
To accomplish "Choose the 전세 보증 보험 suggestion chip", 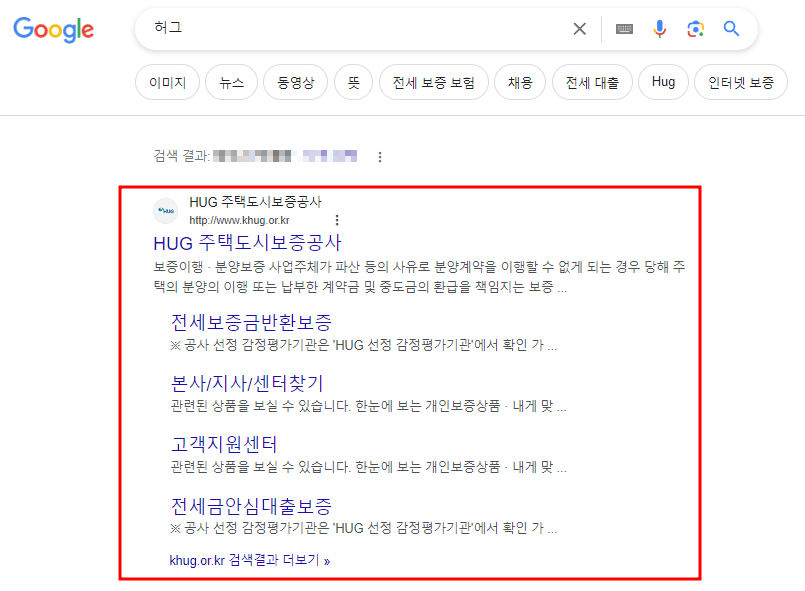I will (x=433, y=82).
